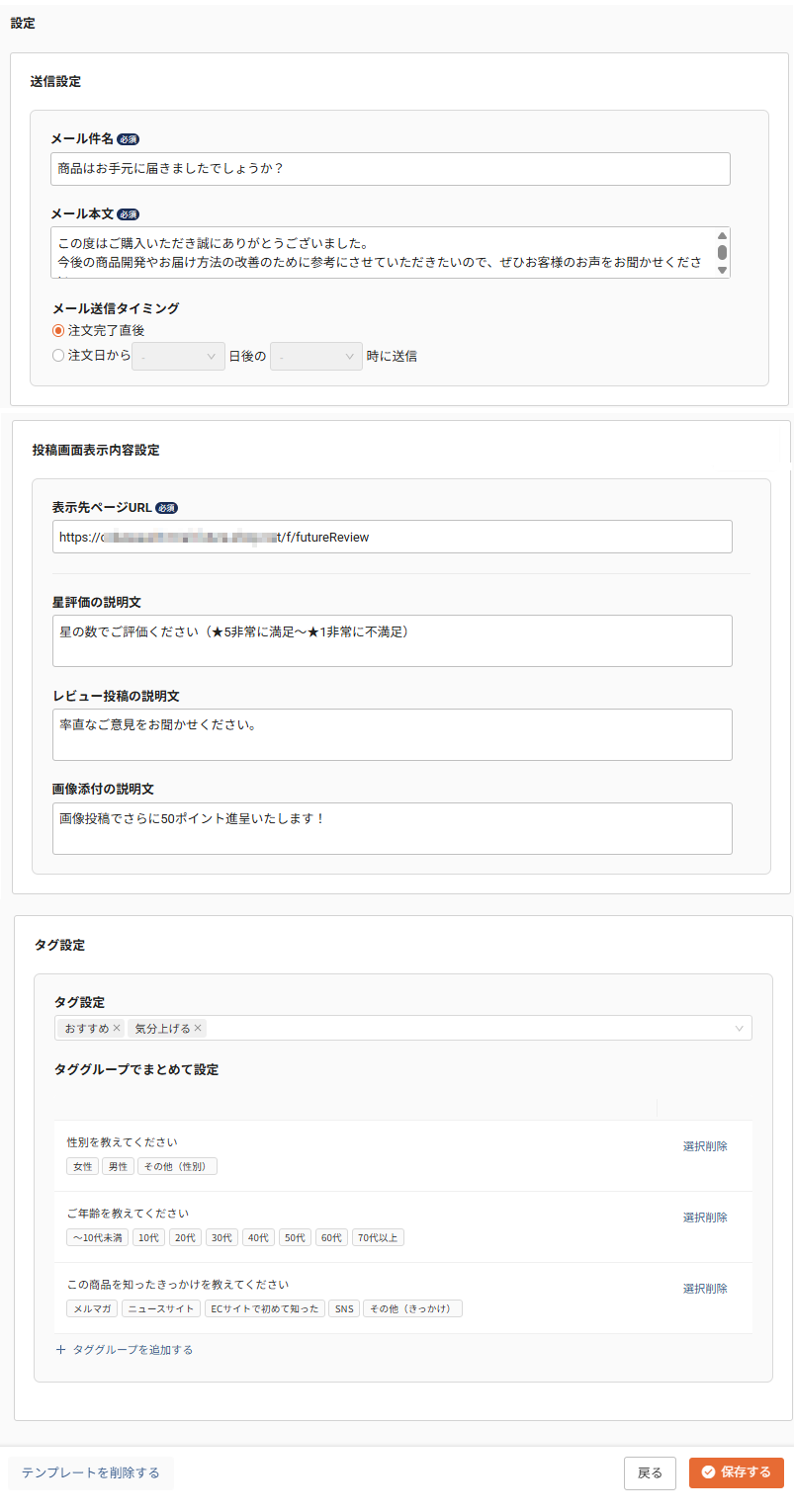Open the 時に送信 hour dropdown

pyautogui.click(x=316, y=356)
